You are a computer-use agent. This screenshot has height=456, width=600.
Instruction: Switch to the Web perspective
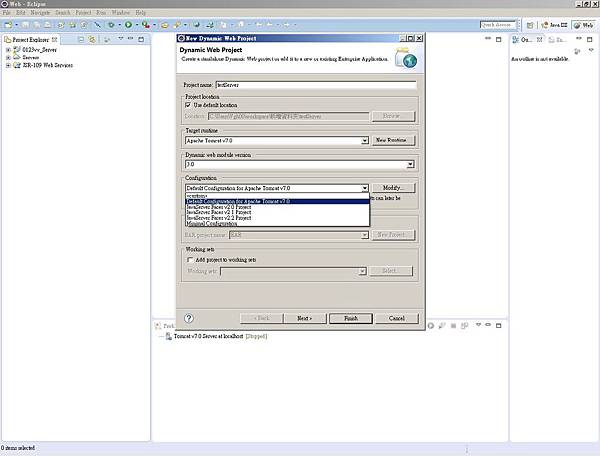[584, 25]
